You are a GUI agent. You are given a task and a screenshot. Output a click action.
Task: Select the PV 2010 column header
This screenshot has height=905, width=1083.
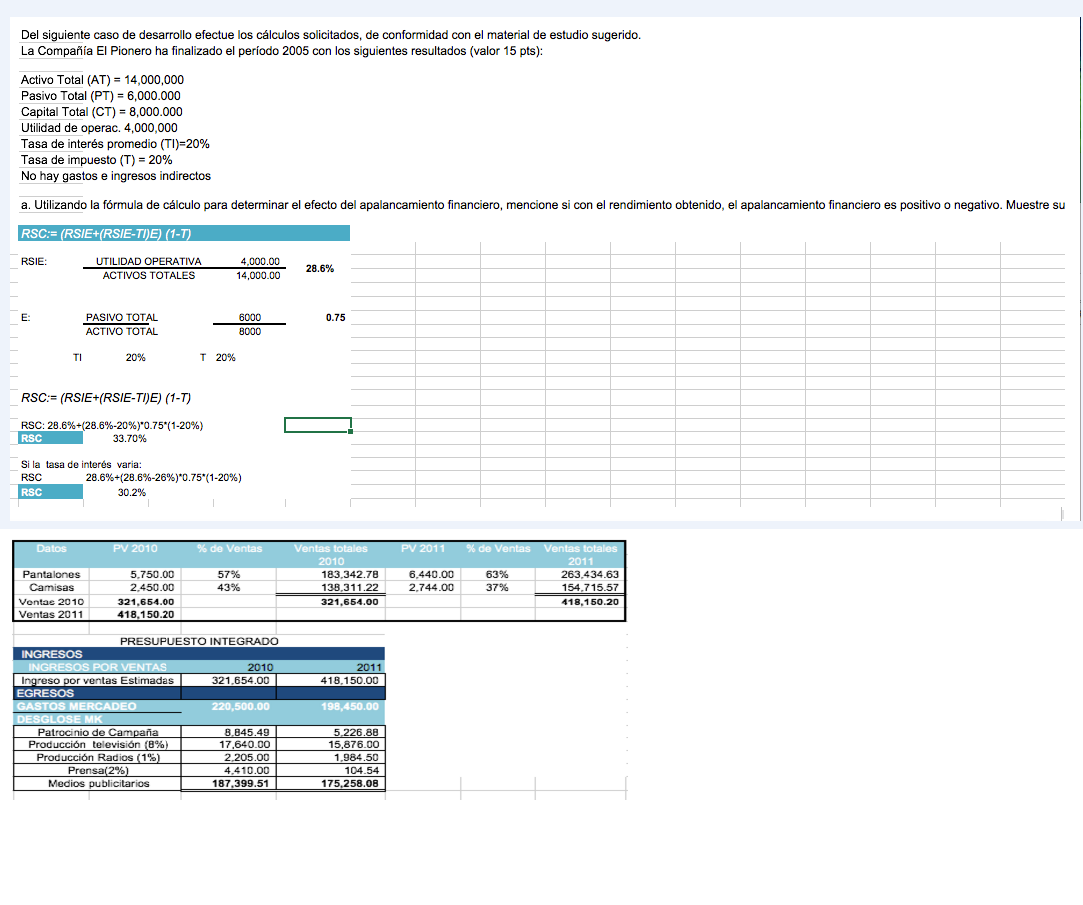[133, 548]
